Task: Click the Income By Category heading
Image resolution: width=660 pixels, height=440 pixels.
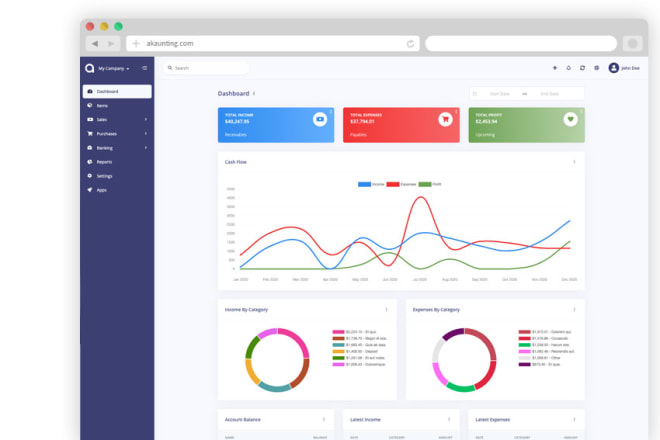Action: tap(246, 309)
